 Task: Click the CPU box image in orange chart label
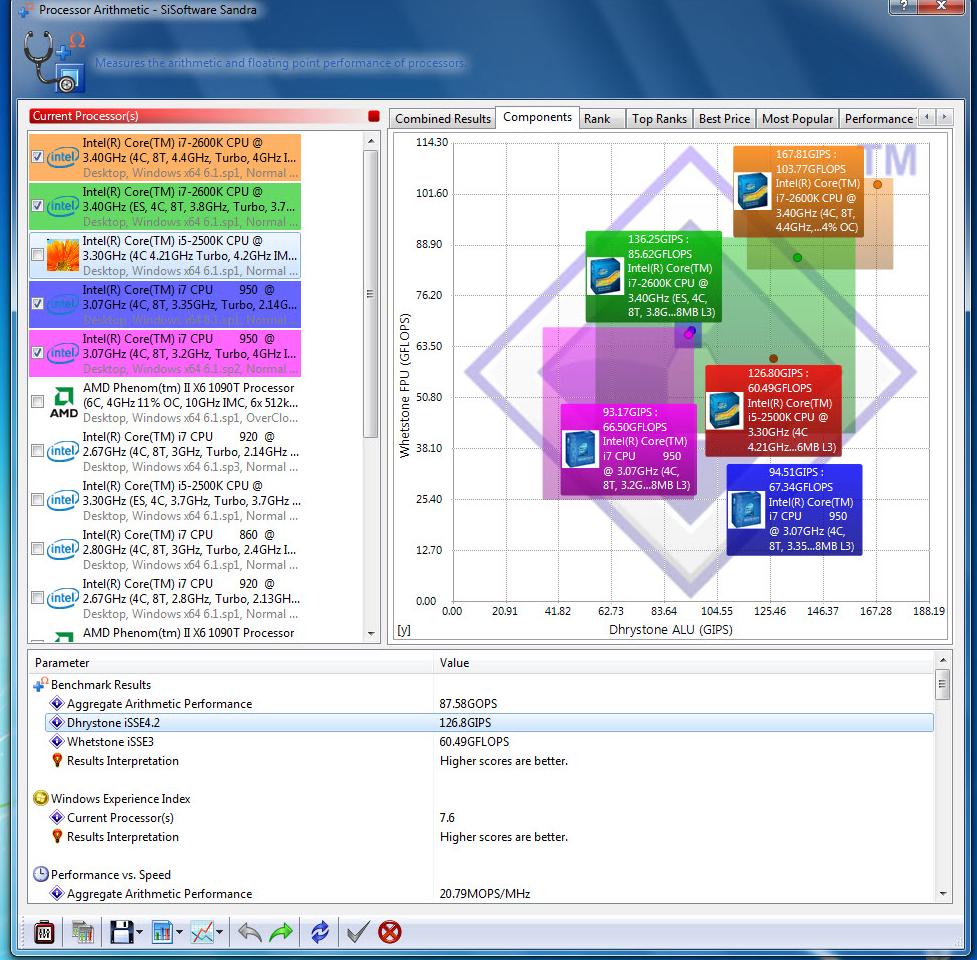click(753, 191)
